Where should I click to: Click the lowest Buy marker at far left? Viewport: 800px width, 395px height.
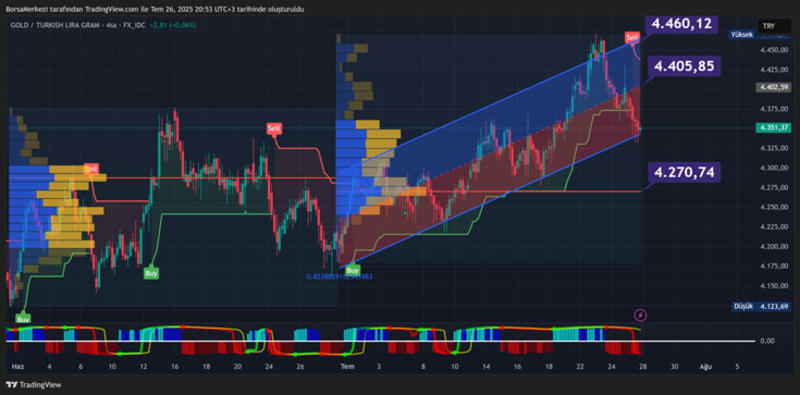click(23, 319)
